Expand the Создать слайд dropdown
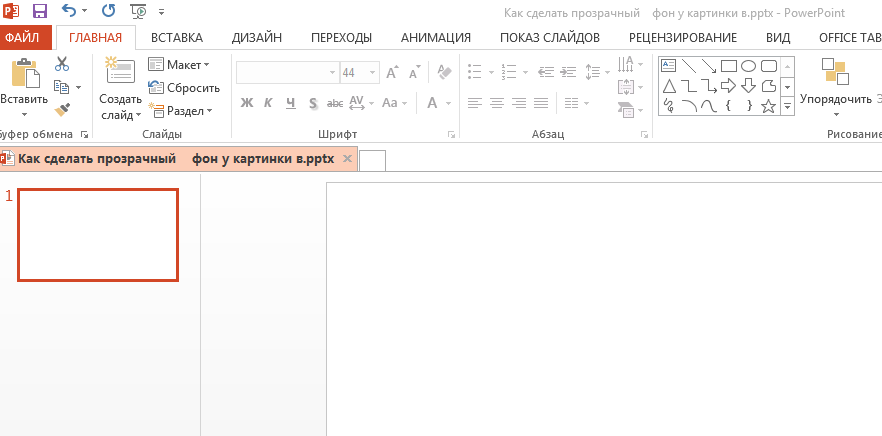Viewport: 882px width, 436px height. click(x=138, y=116)
